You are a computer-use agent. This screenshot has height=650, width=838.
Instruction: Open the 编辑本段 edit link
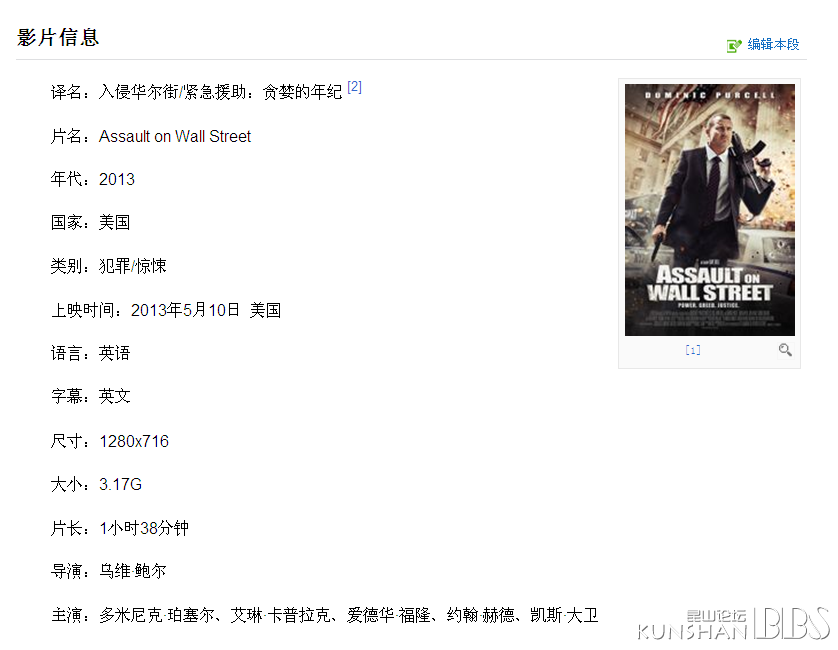[x=773, y=44]
